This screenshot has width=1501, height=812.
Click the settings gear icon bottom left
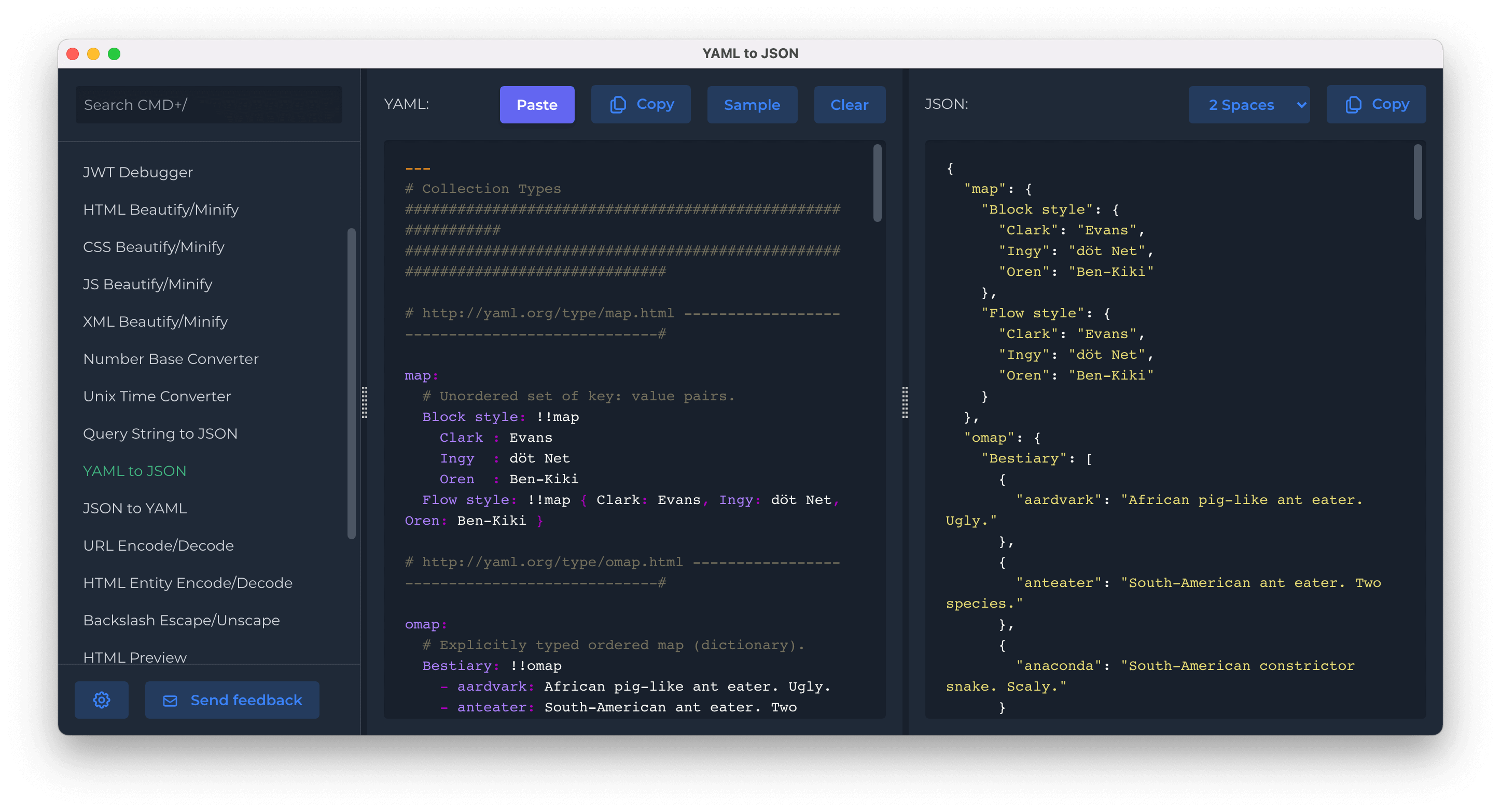tap(101, 700)
